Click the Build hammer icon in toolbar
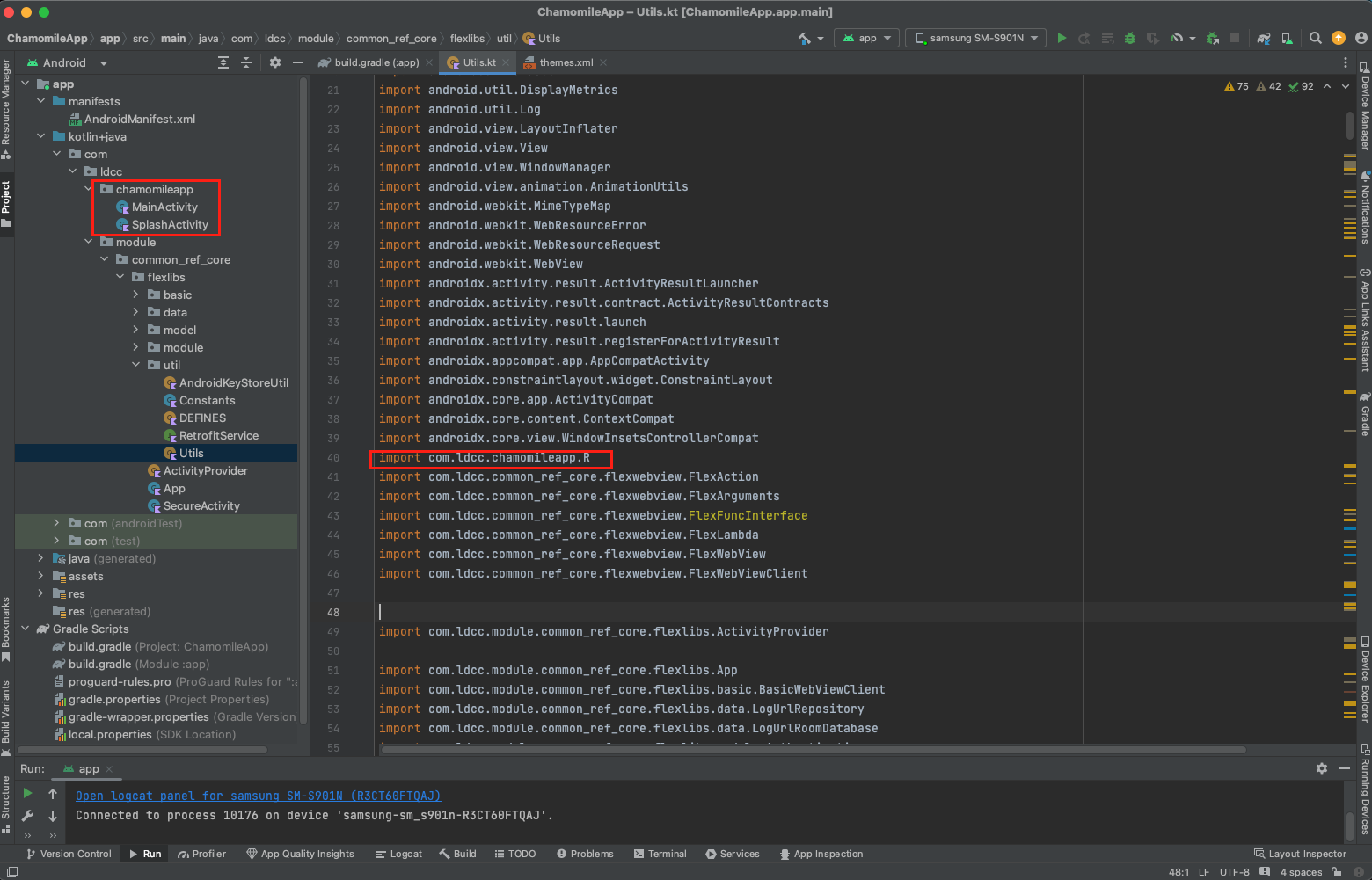The image size is (1372, 880). point(805,38)
